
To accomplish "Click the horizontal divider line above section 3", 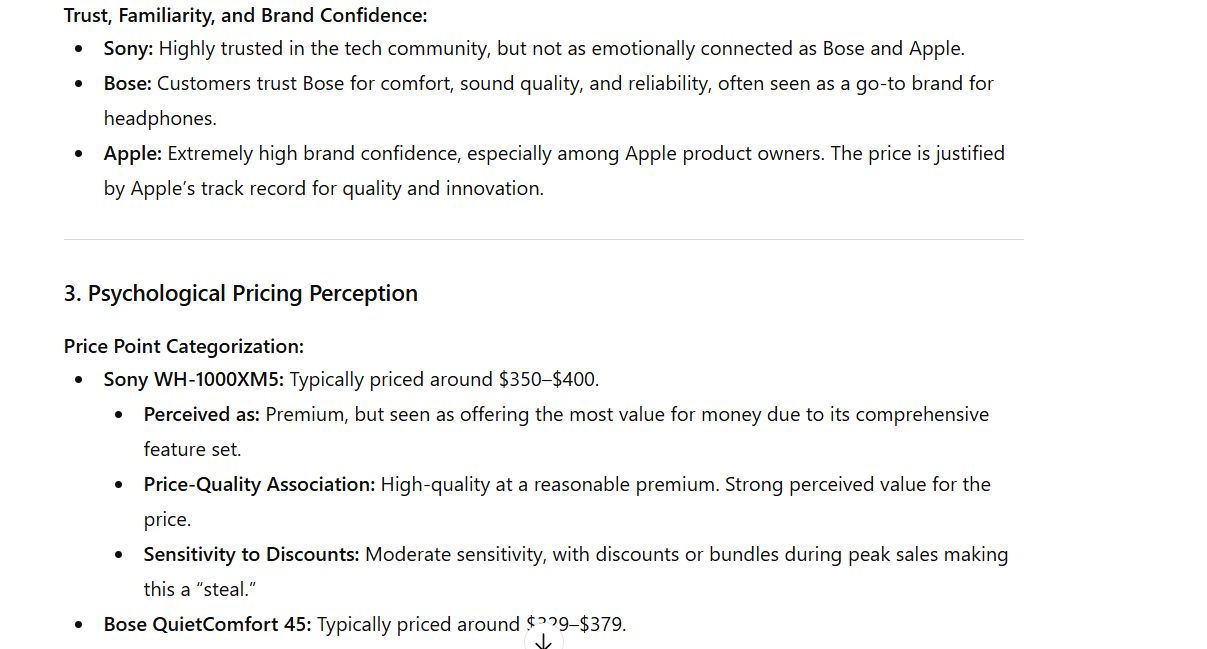I will coord(543,239).
